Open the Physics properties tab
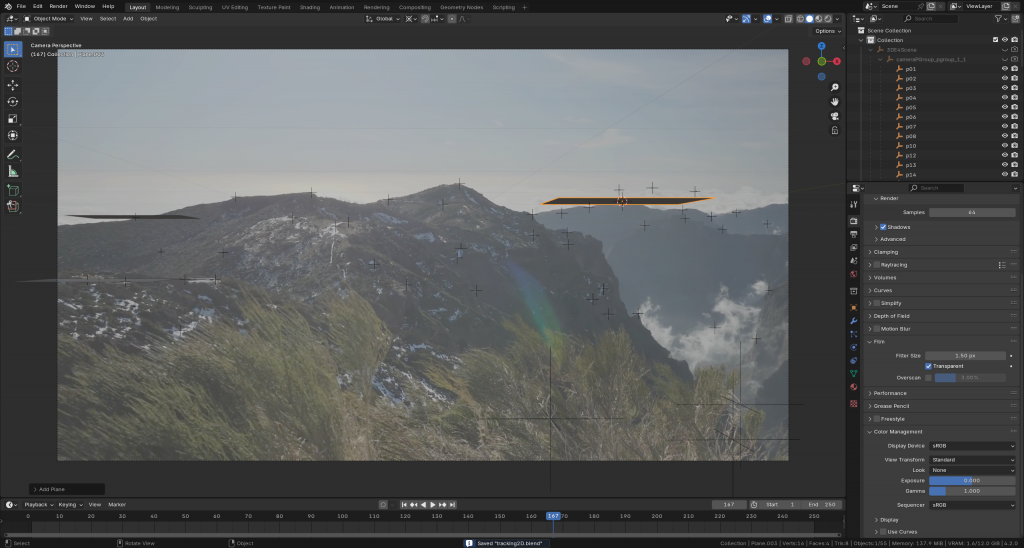This screenshot has width=1024, height=548. (x=854, y=347)
